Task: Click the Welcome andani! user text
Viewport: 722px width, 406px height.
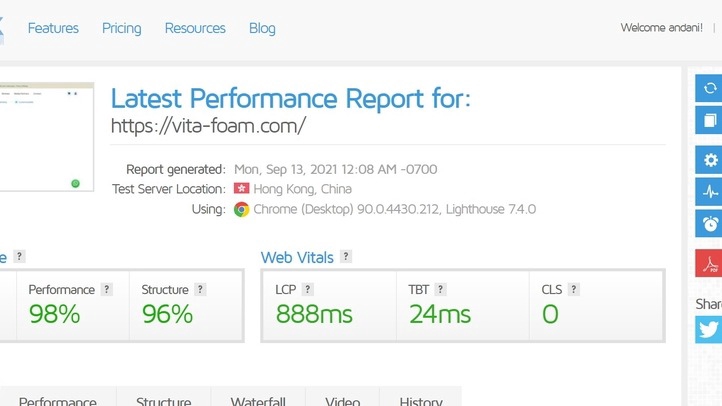Action: click(x=662, y=28)
